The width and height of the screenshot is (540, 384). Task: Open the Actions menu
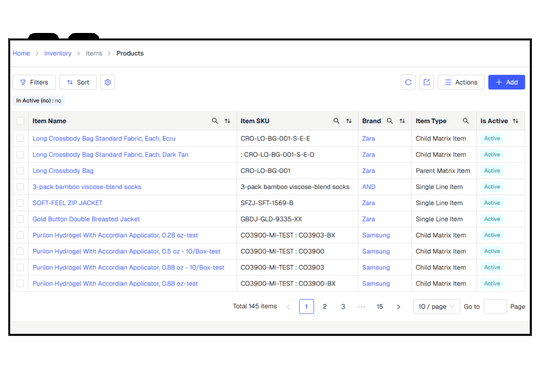point(461,82)
